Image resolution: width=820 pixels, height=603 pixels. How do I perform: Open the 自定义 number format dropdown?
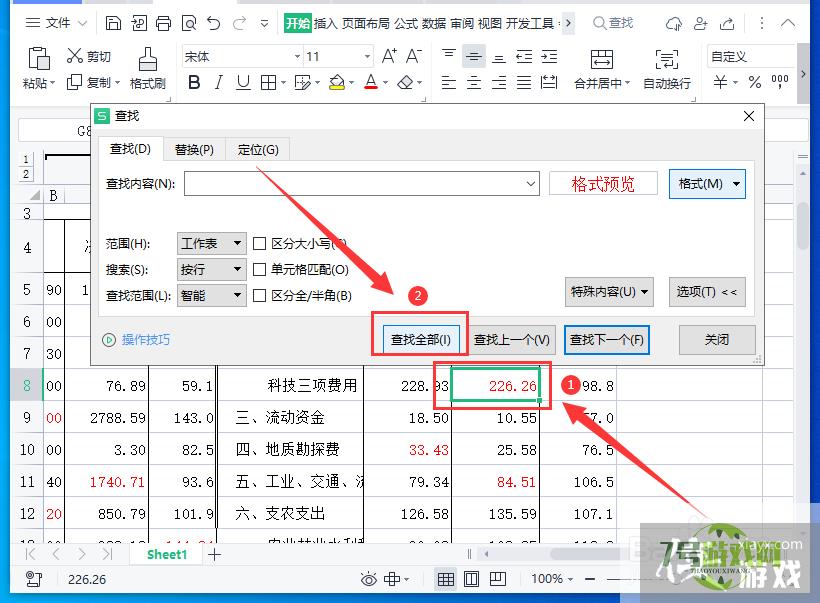point(751,56)
